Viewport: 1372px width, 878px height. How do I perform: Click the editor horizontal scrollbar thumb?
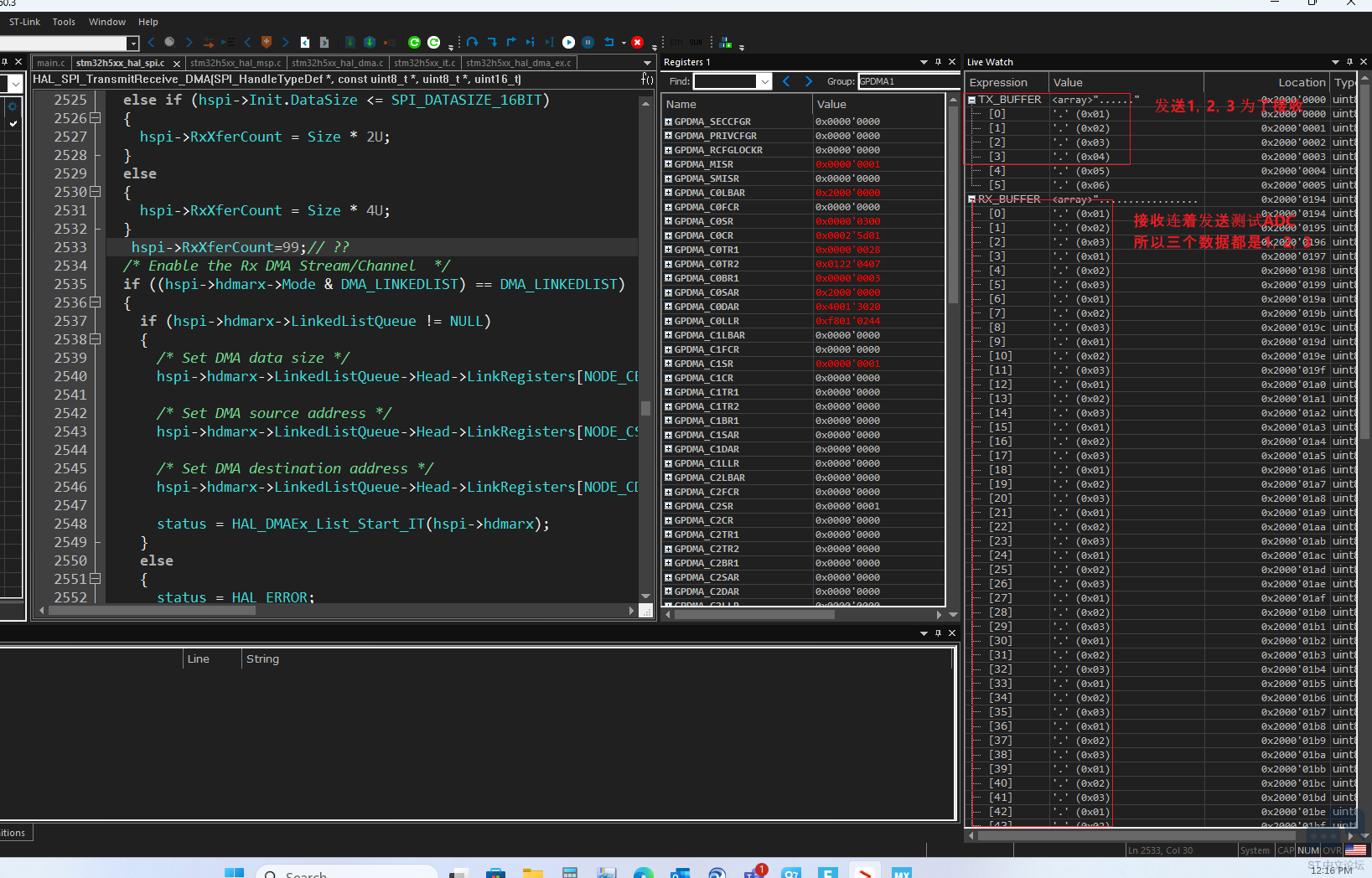pos(152,611)
